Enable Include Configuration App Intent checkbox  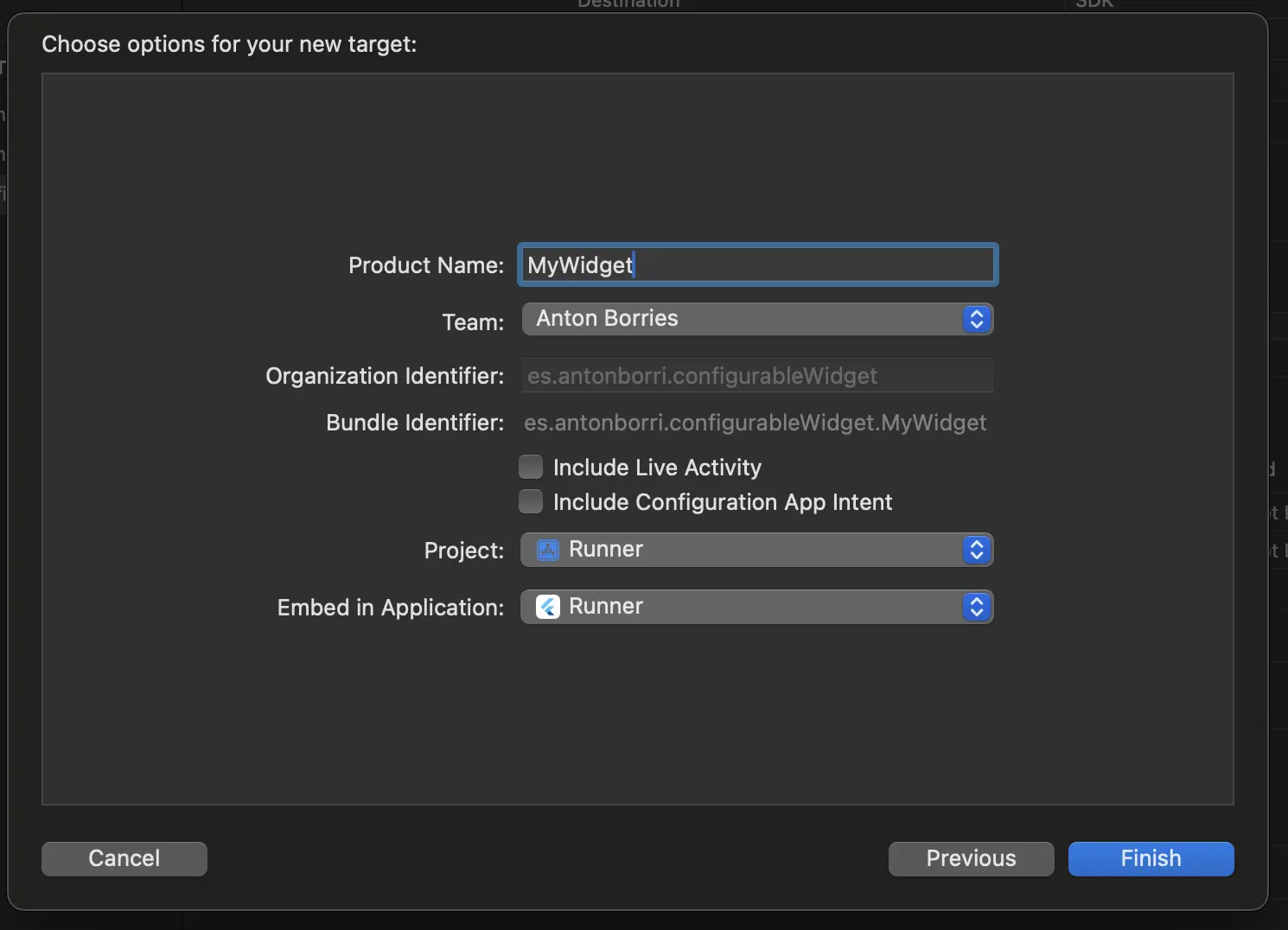(x=531, y=502)
